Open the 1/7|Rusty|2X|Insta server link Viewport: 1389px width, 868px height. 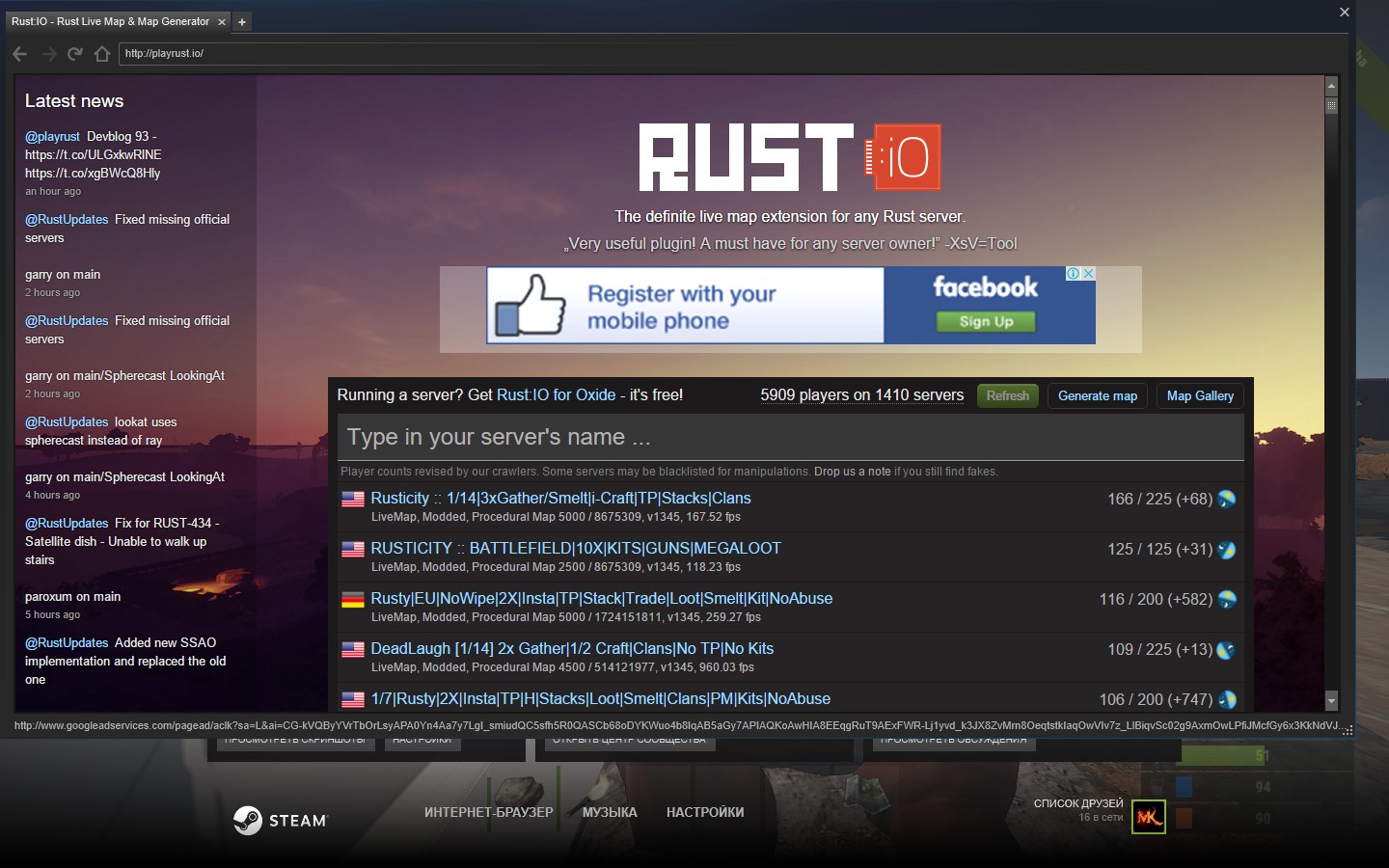[601, 698]
